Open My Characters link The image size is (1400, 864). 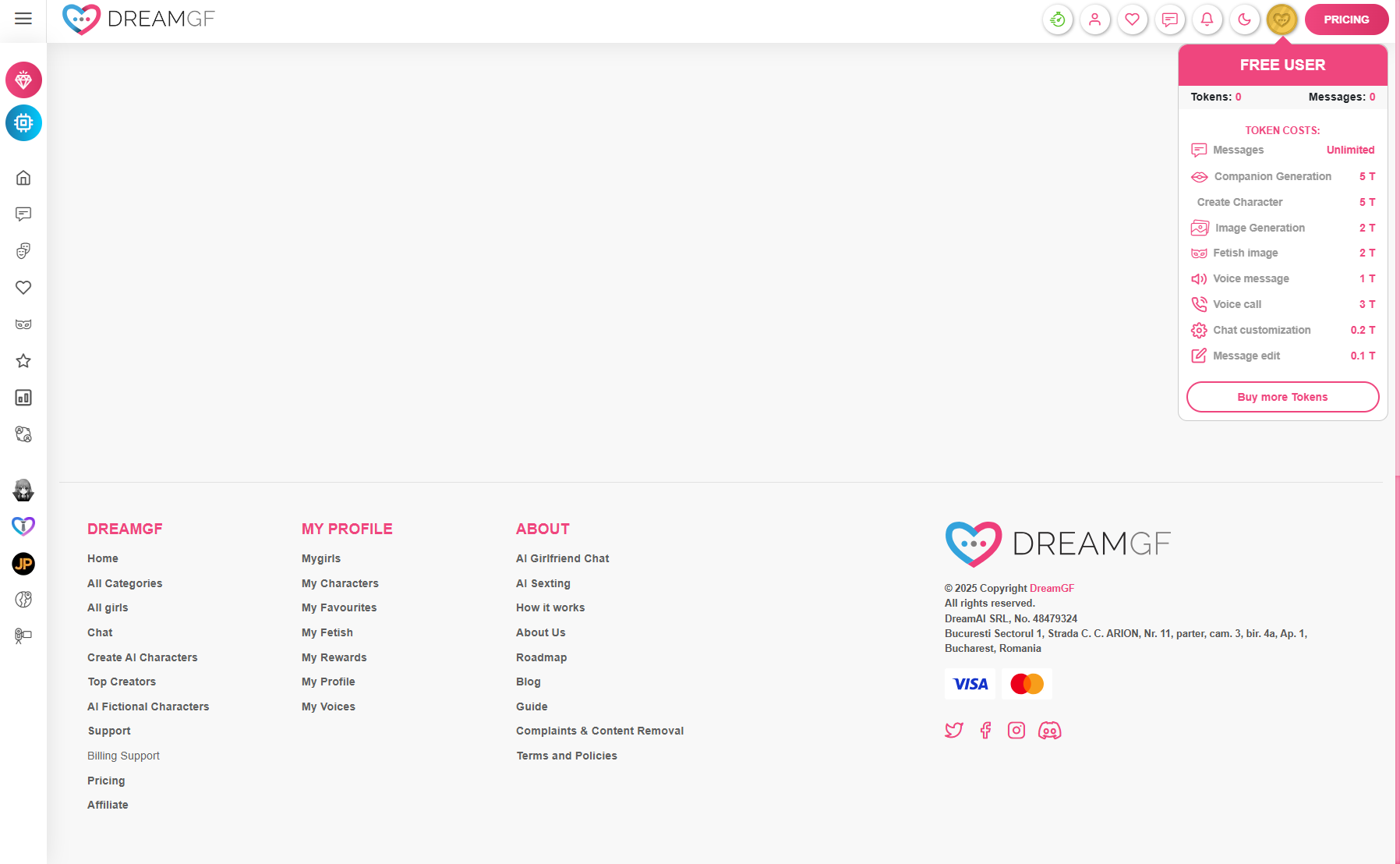(340, 583)
